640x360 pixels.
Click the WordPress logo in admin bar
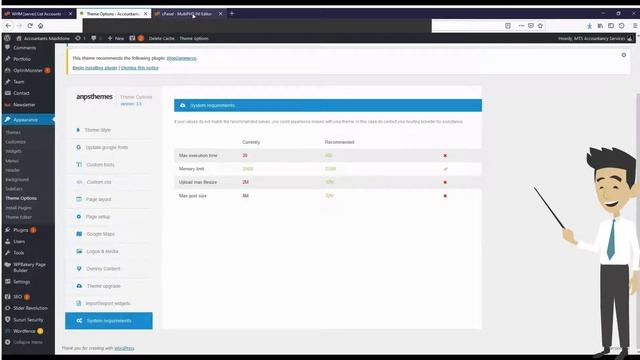point(7,38)
